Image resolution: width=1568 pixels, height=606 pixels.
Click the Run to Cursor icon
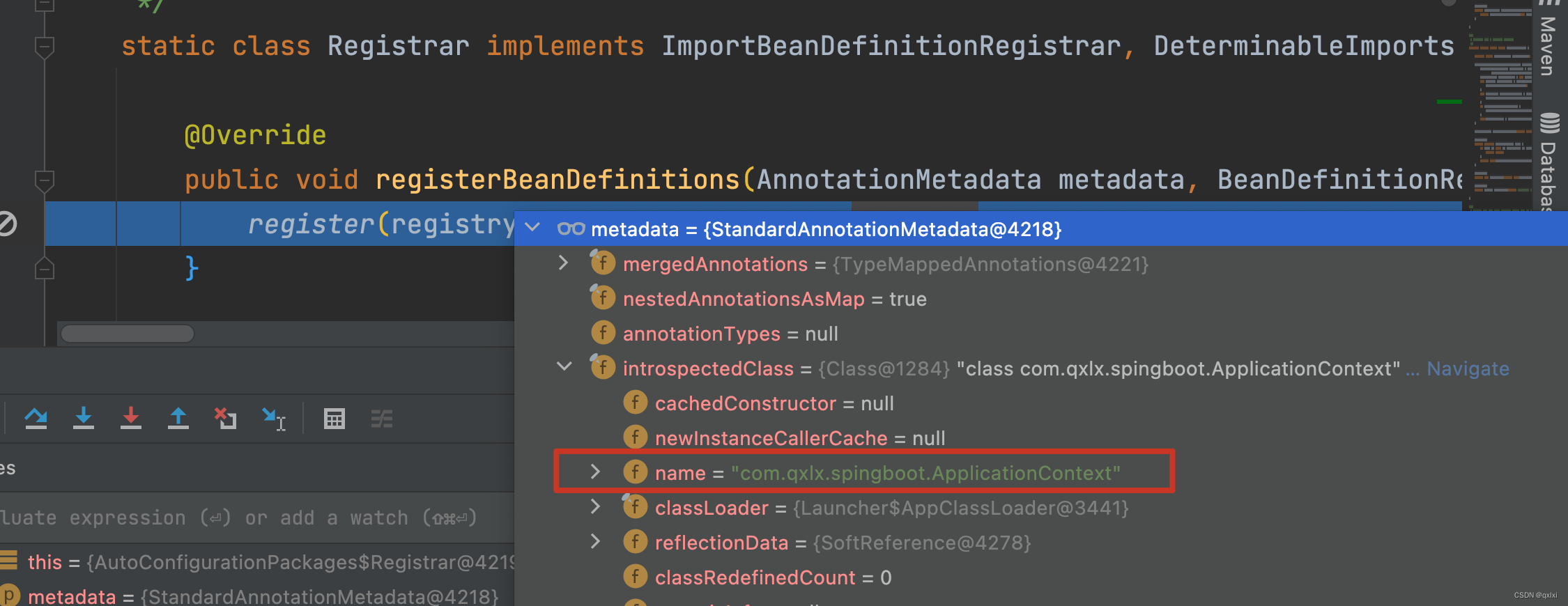pos(274,419)
